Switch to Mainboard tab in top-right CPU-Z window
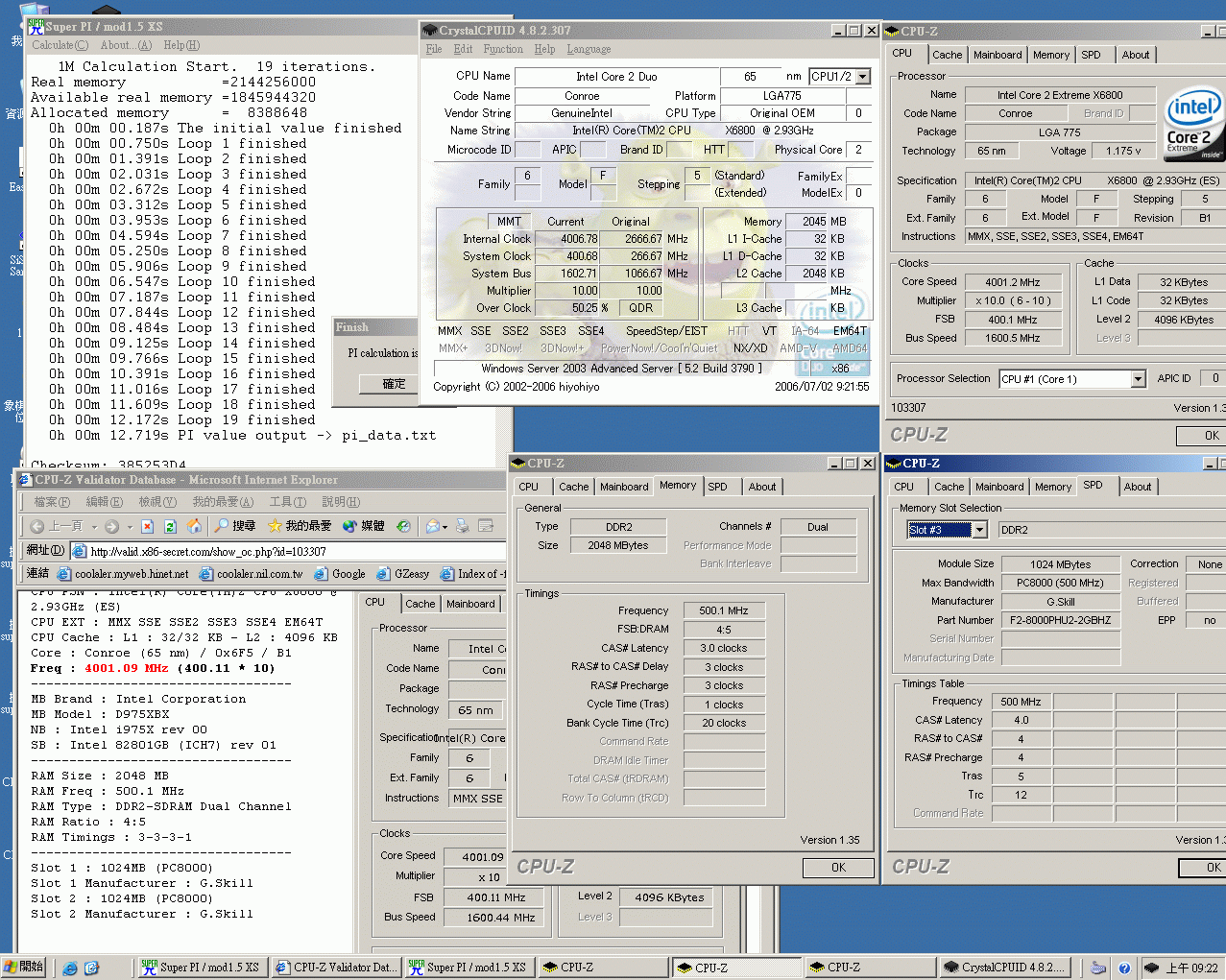1226x980 pixels. 998,55
